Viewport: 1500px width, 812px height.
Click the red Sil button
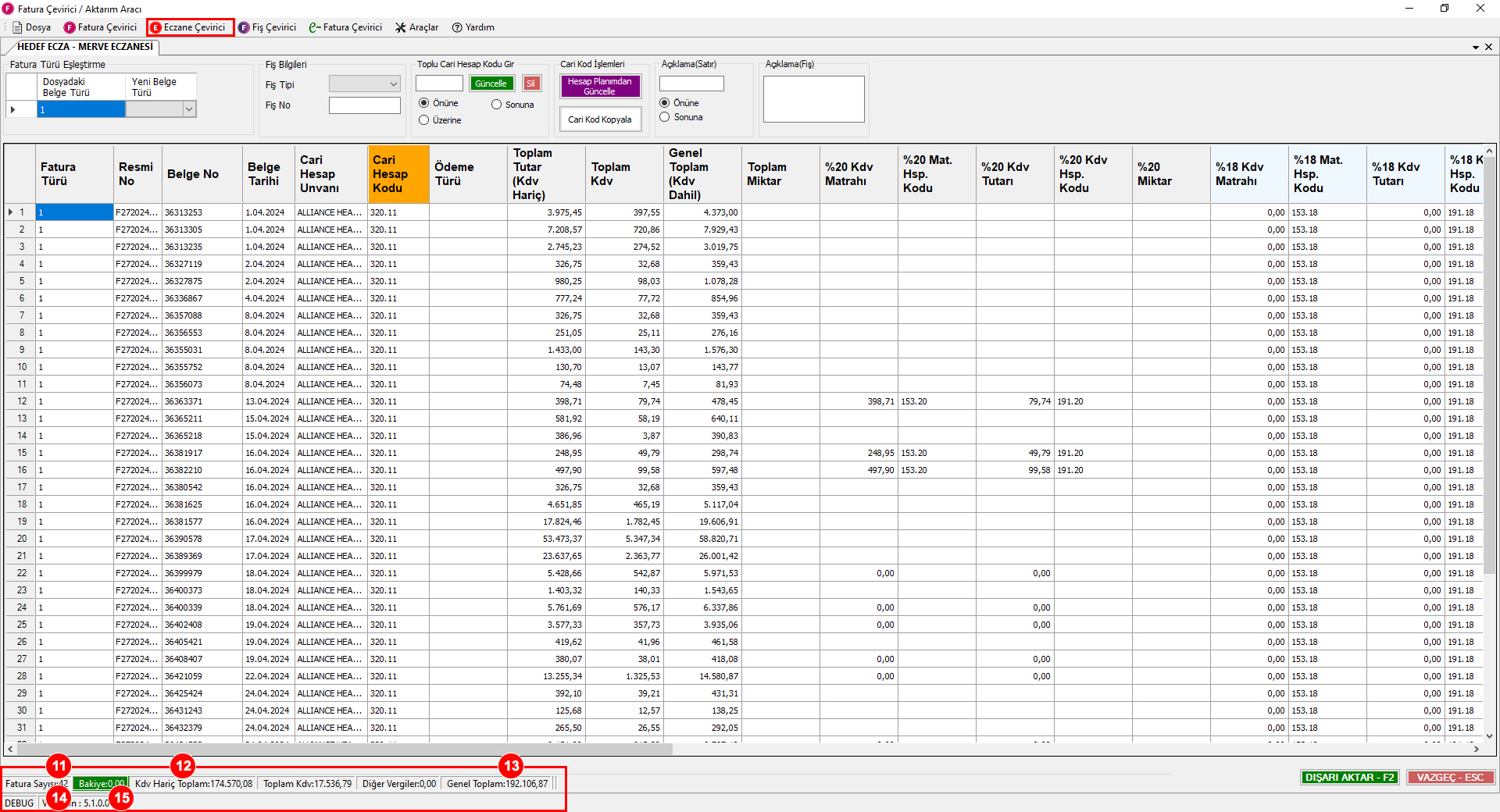pyautogui.click(x=531, y=84)
